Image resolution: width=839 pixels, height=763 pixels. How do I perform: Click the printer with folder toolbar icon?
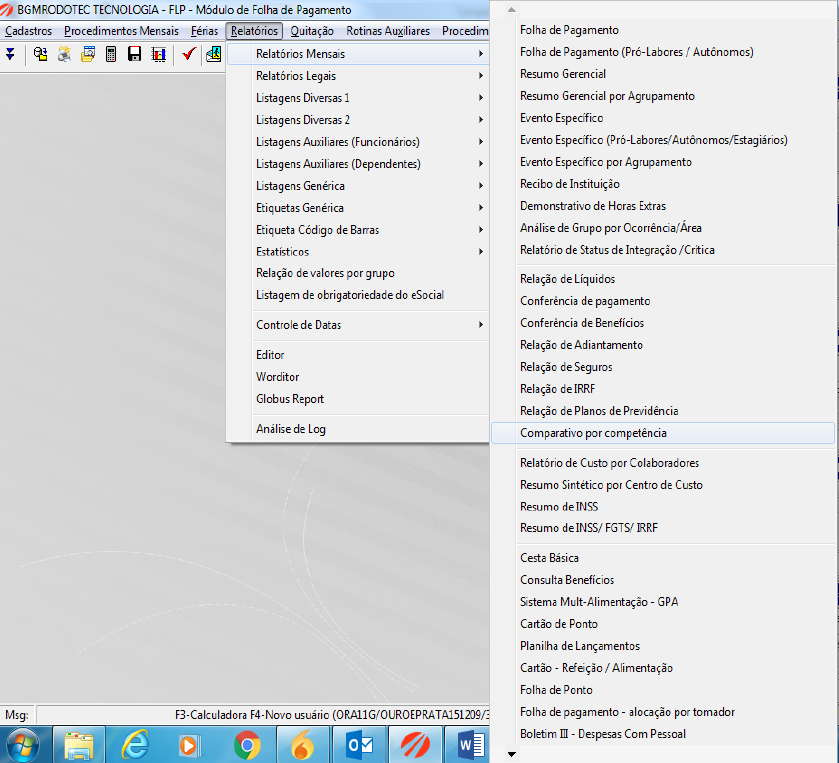click(x=64, y=54)
